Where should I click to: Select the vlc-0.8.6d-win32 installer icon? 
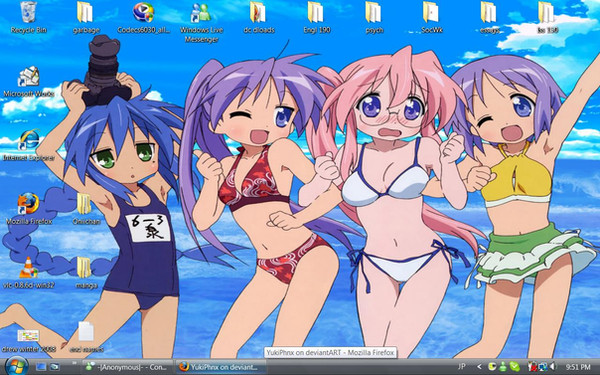[x=29, y=272]
